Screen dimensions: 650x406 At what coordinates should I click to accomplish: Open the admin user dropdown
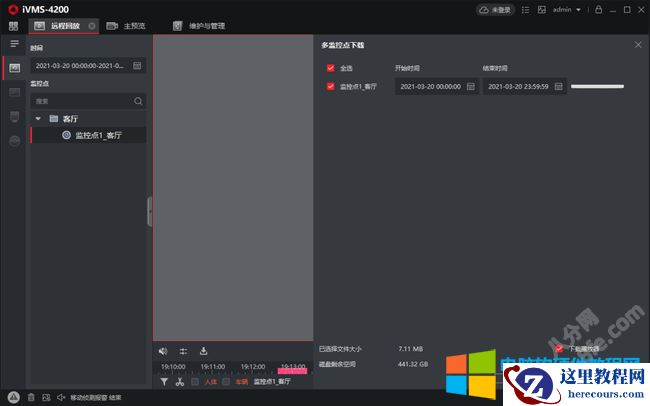click(x=567, y=10)
